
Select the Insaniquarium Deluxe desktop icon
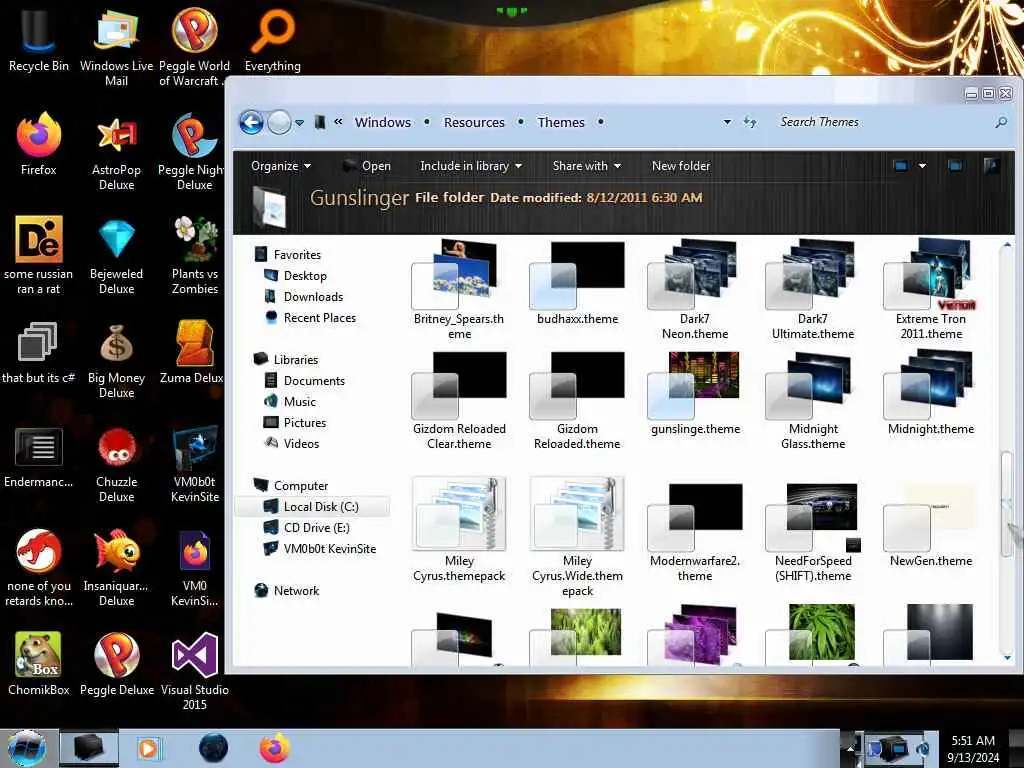(116, 567)
